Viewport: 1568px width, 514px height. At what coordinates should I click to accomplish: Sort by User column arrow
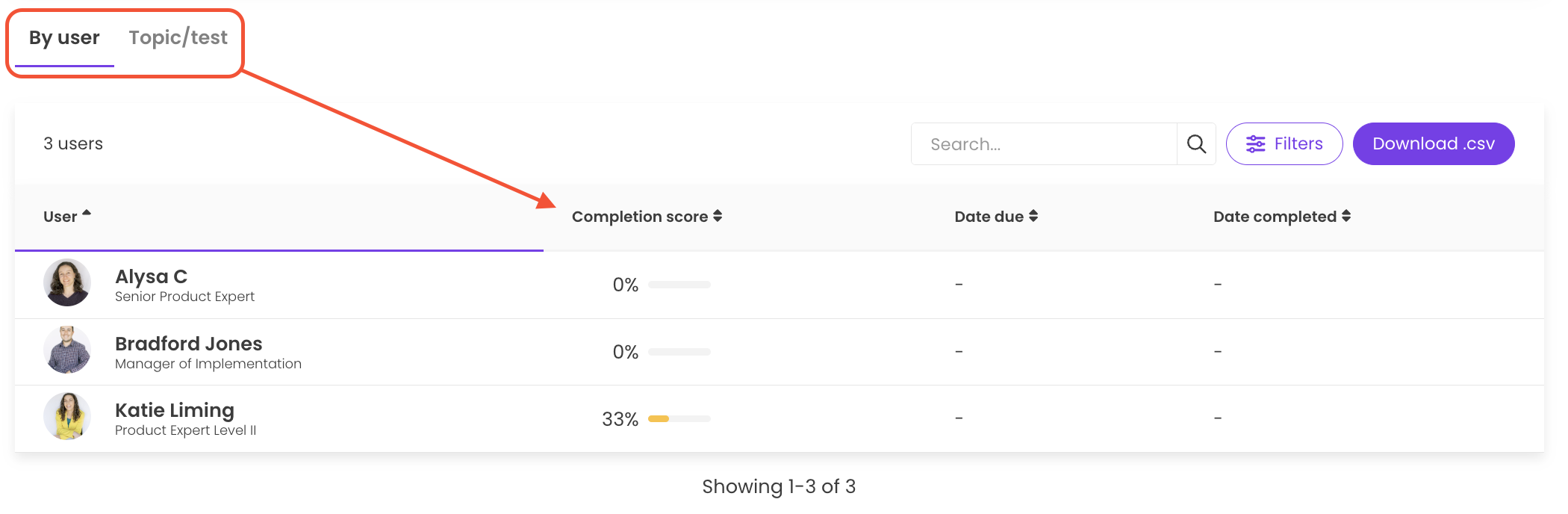pos(87,214)
